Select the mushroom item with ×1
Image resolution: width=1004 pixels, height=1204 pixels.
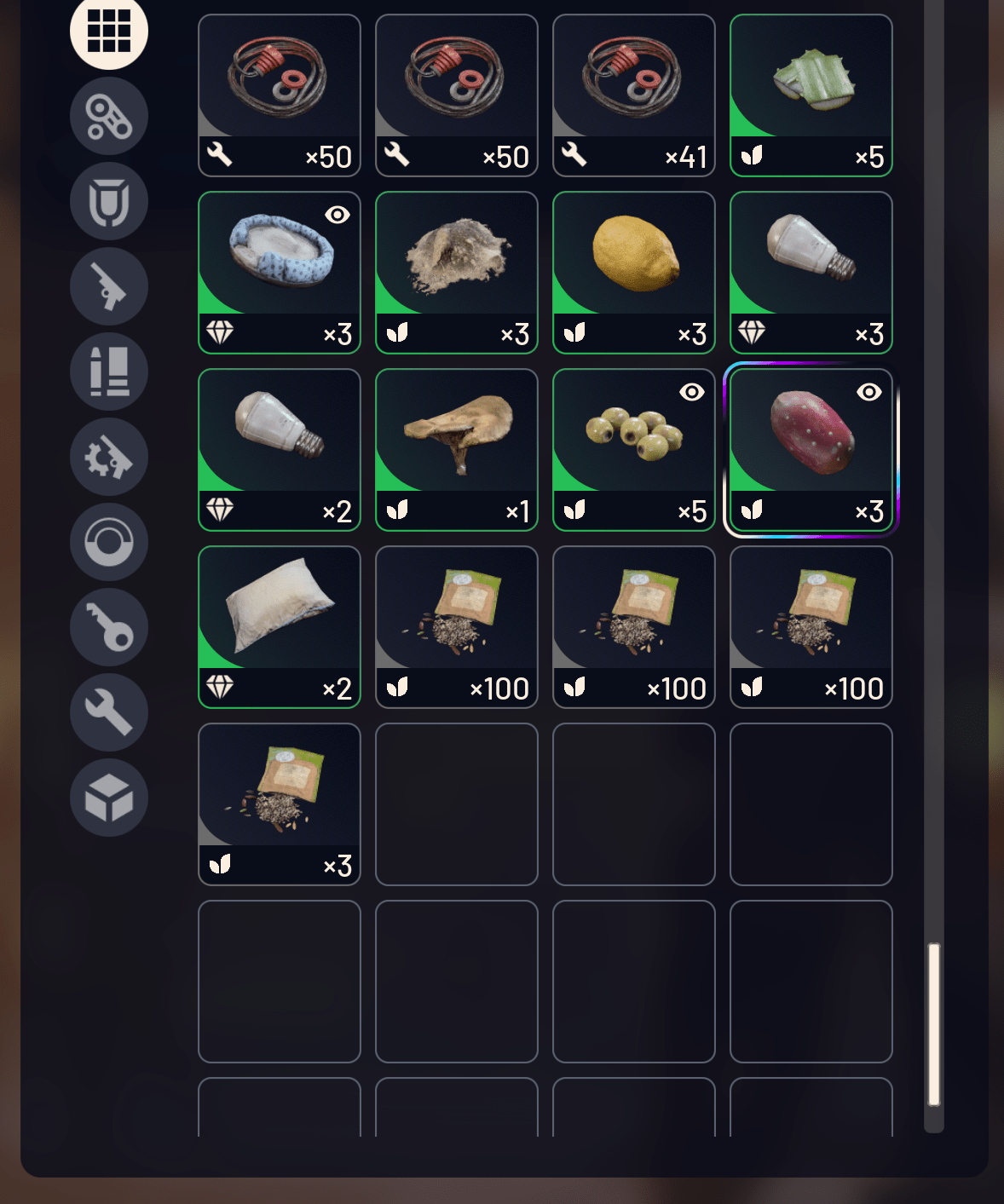(x=457, y=450)
